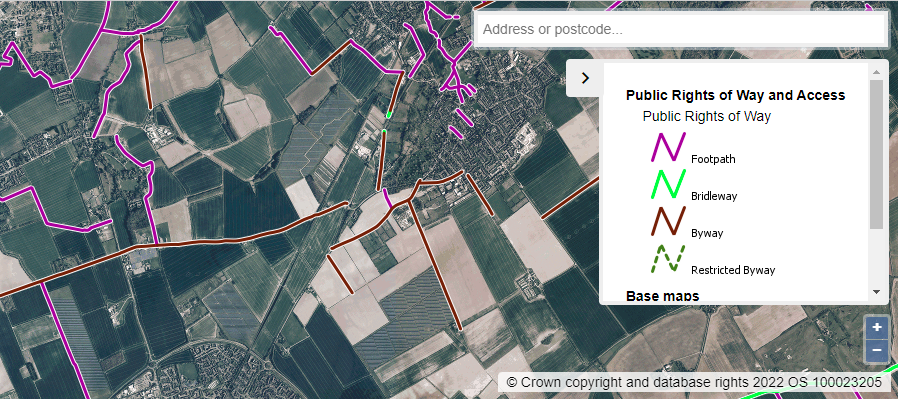Click the legend scrollbar up arrow
Image resolution: width=898 pixels, height=399 pixels.
click(876, 72)
